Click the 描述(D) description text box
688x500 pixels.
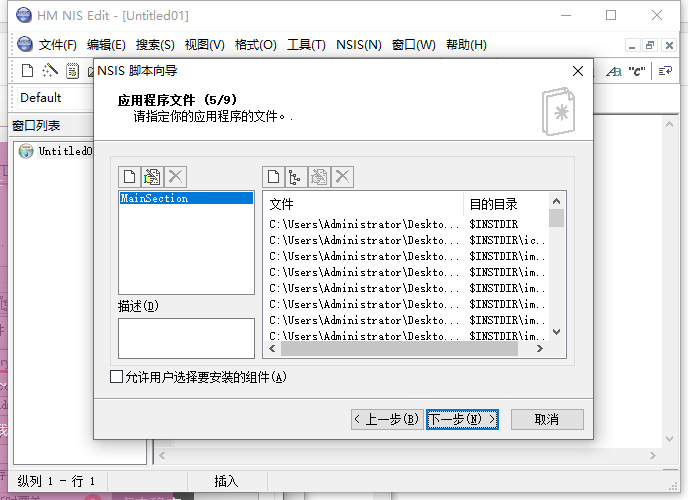point(186,338)
